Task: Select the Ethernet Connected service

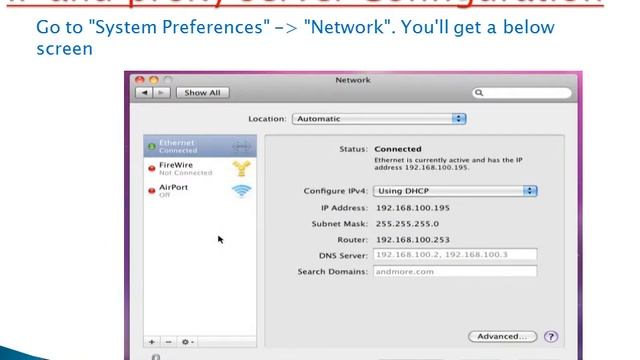Action: [x=200, y=146]
